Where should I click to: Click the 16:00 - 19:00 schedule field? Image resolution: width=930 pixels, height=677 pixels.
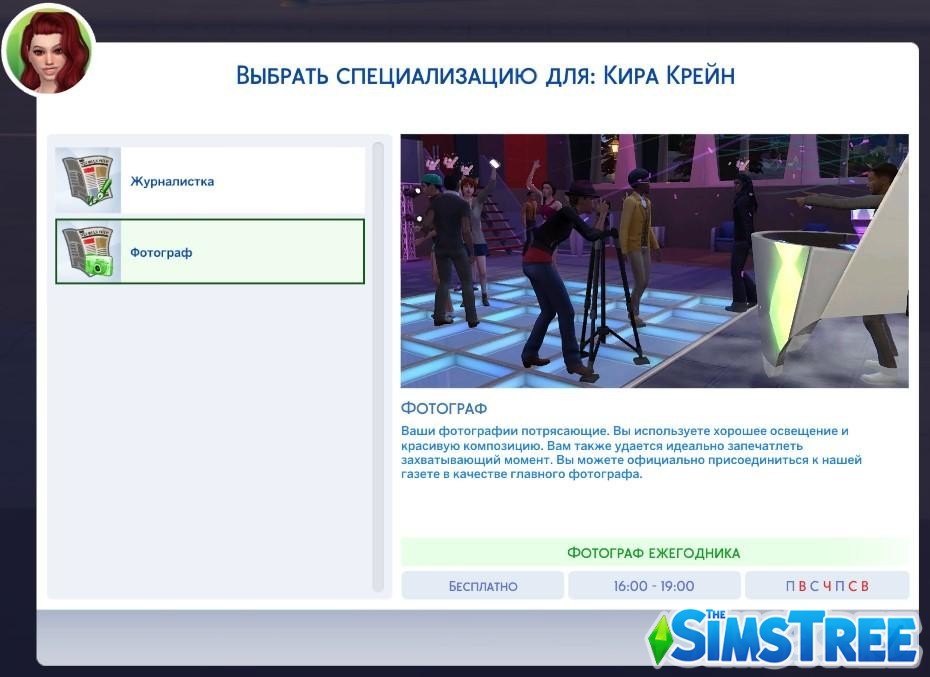pyautogui.click(x=655, y=586)
